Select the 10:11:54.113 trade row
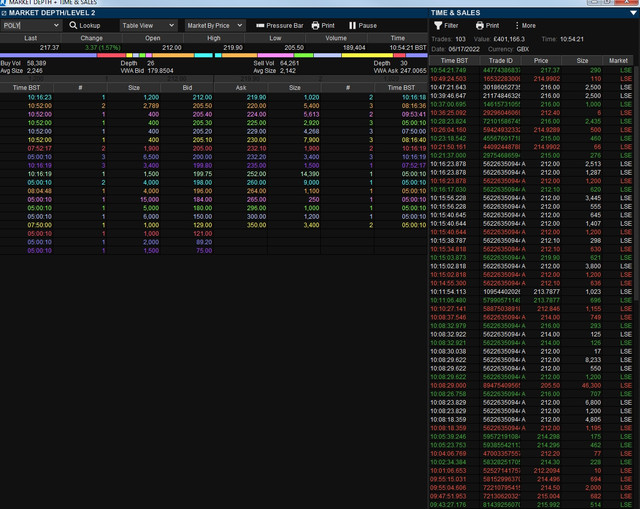 pyautogui.click(x=531, y=292)
